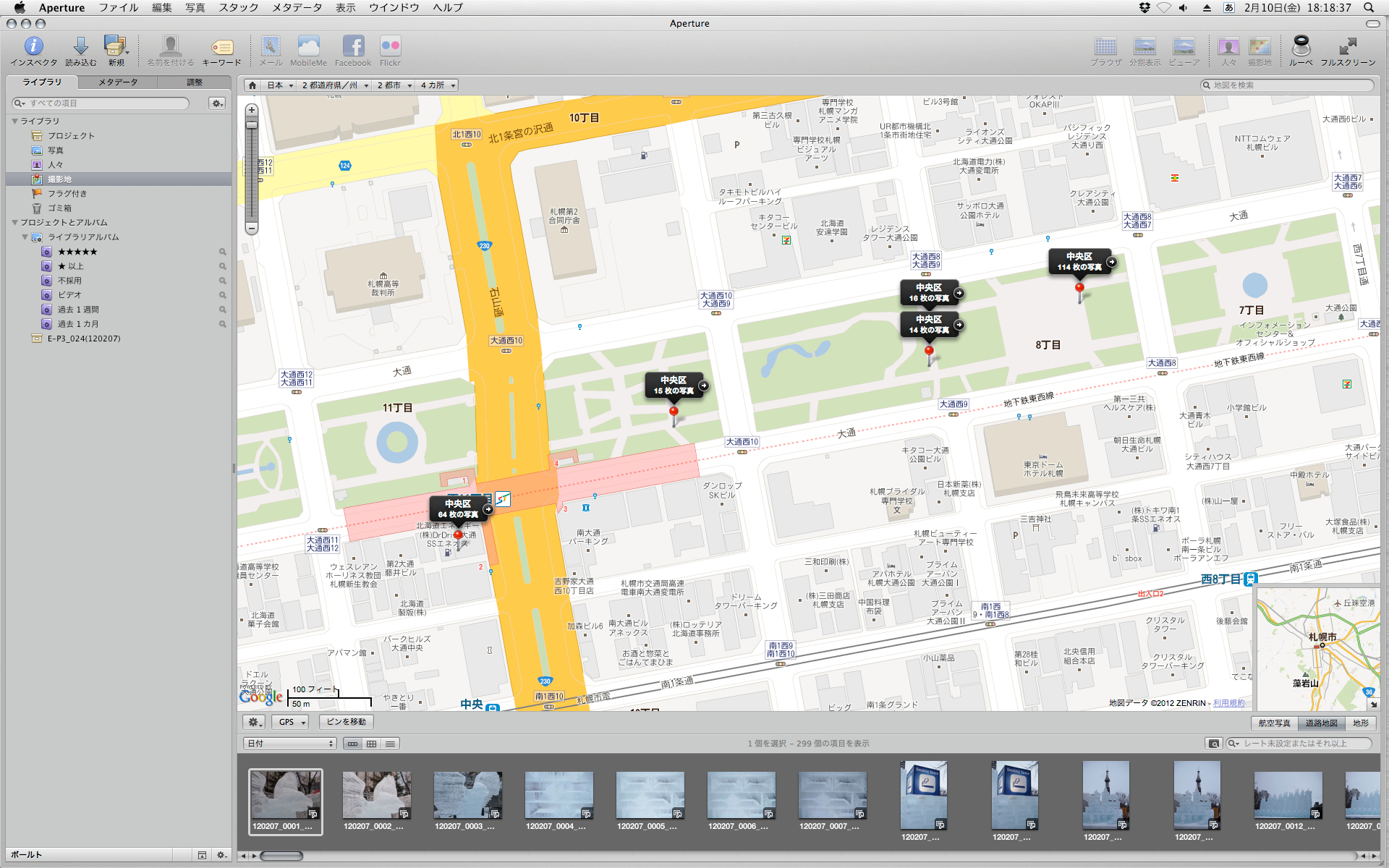Collapse the ライブラリアルバム tree item

[25, 237]
